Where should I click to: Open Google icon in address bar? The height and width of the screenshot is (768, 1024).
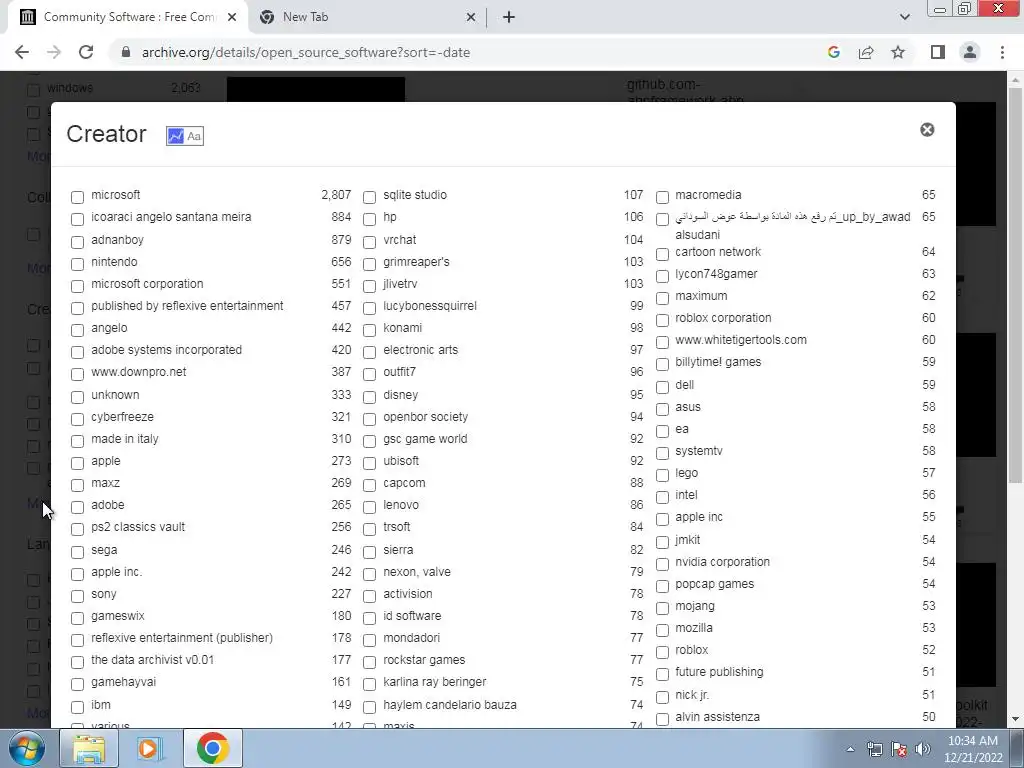coord(833,52)
